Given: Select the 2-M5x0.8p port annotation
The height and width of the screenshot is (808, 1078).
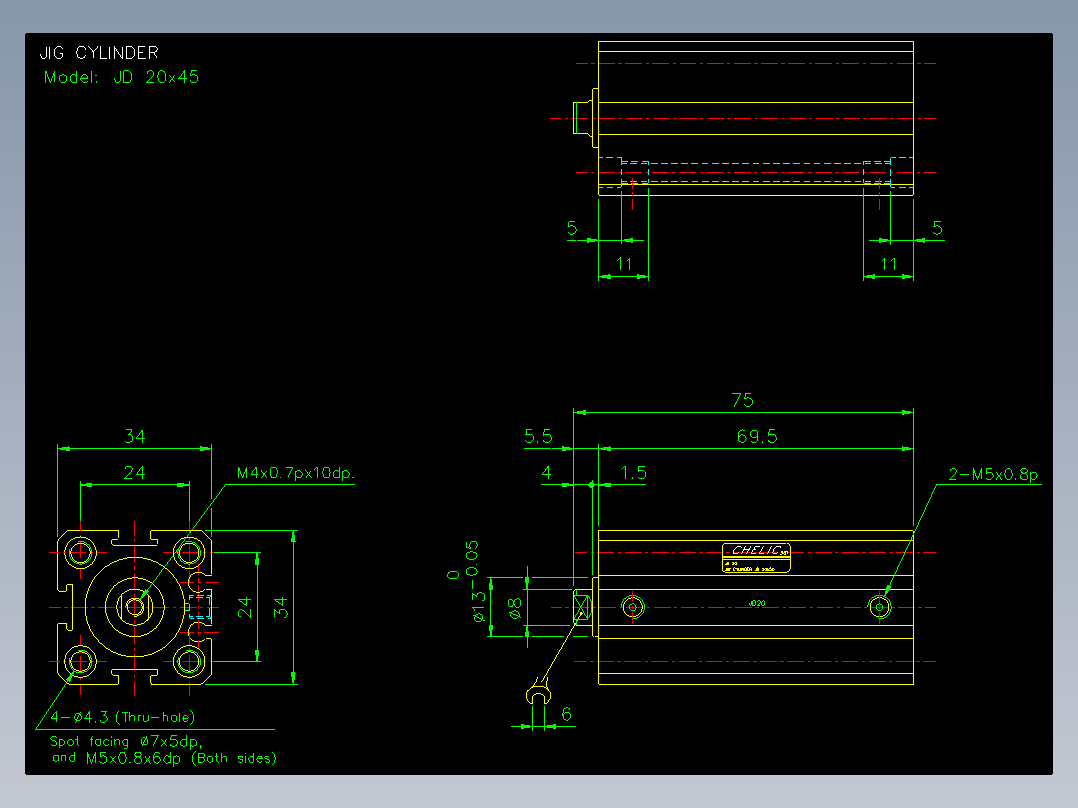Looking at the screenshot, I should tap(993, 474).
